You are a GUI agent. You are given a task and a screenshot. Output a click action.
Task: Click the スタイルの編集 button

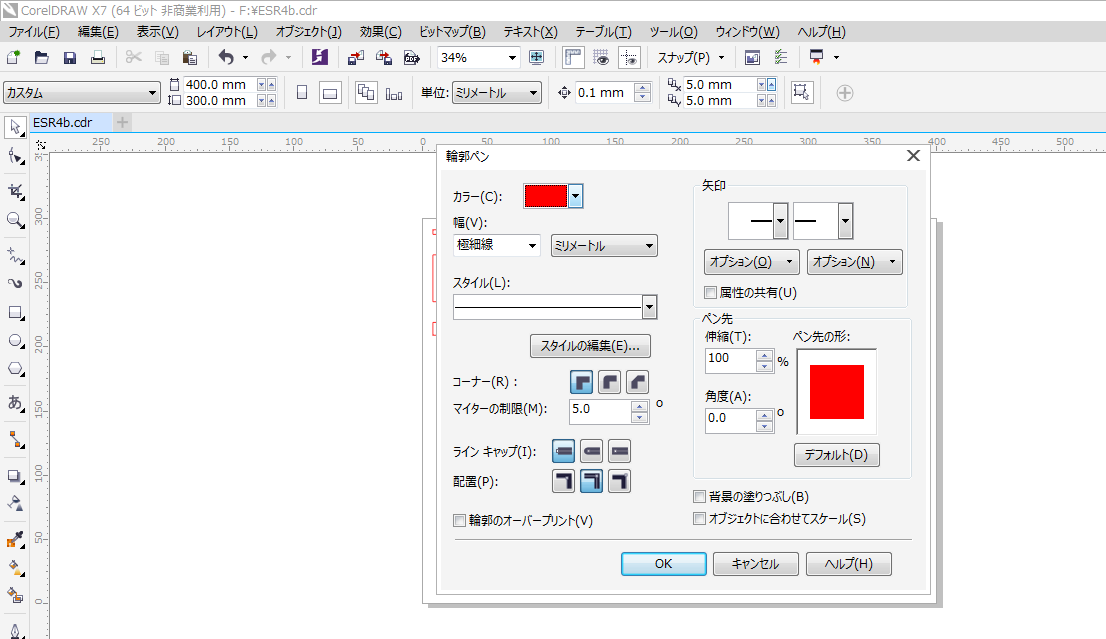pyautogui.click(x=590, y=346)
